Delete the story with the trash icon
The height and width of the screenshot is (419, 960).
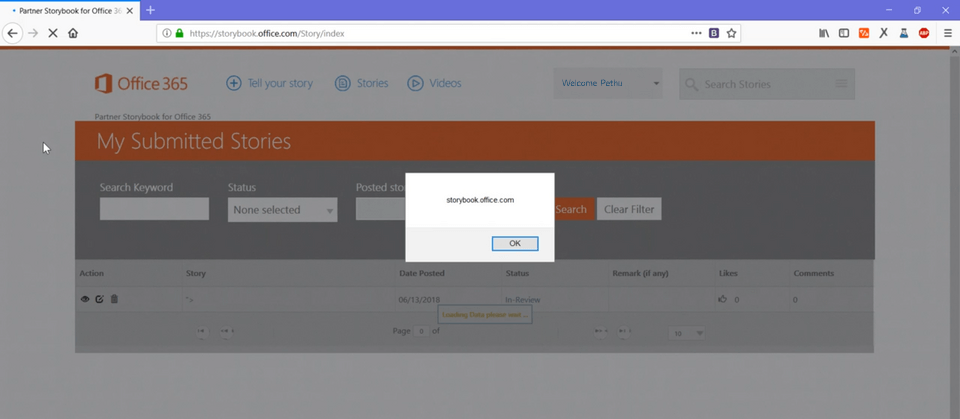click(x=114, y=299)
